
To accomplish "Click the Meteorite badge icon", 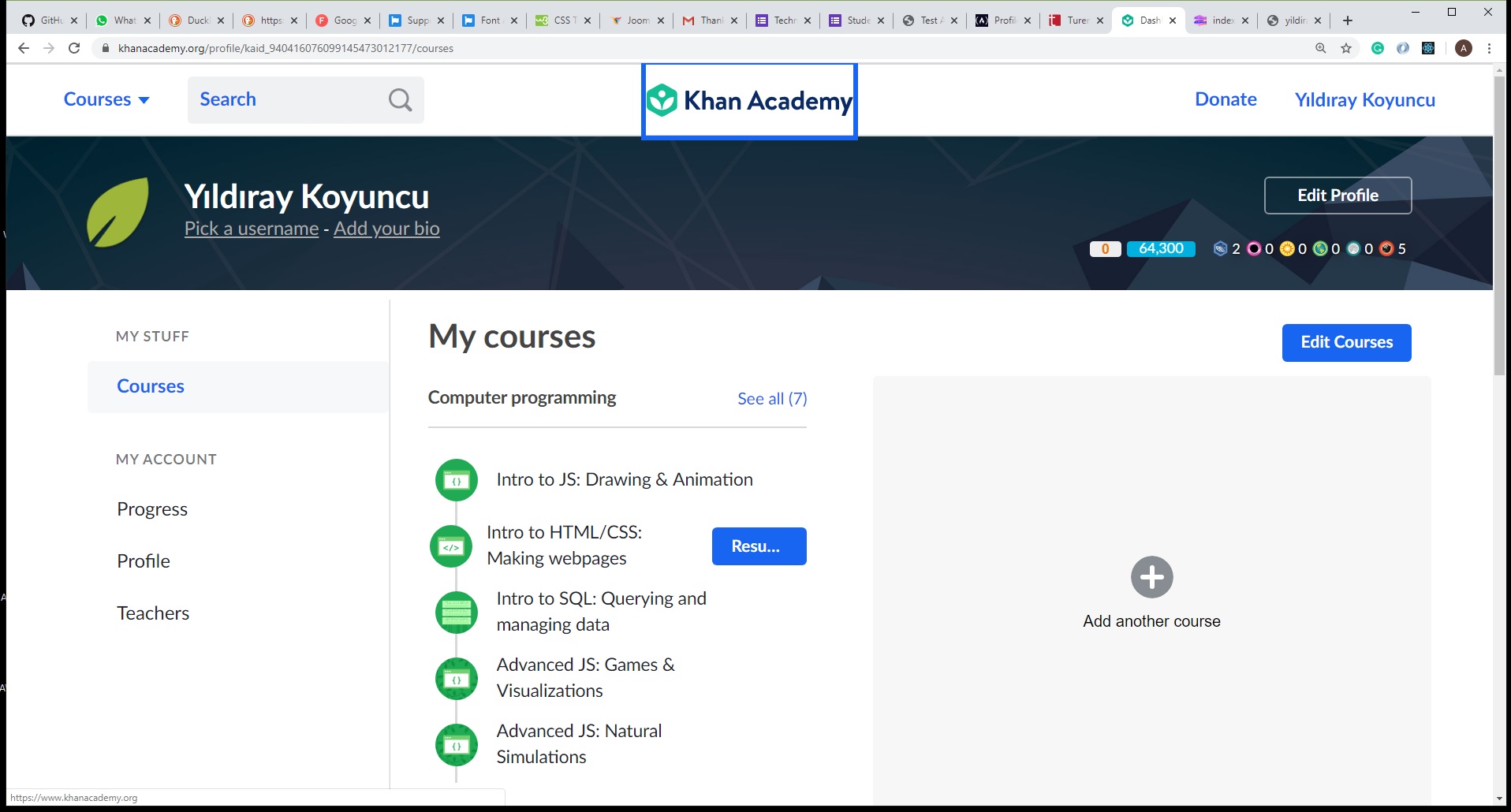I will tap(1386, 249).
